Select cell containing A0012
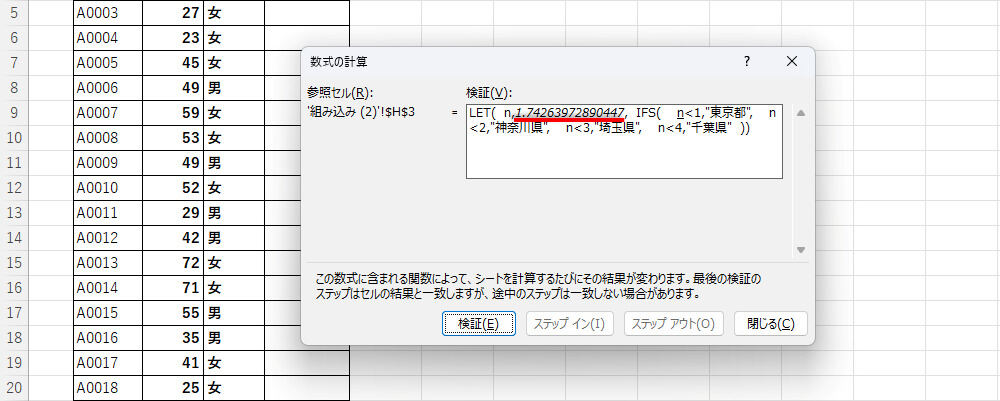Image resolution: width=1000 pixels, height=401 pixels. 108,238
